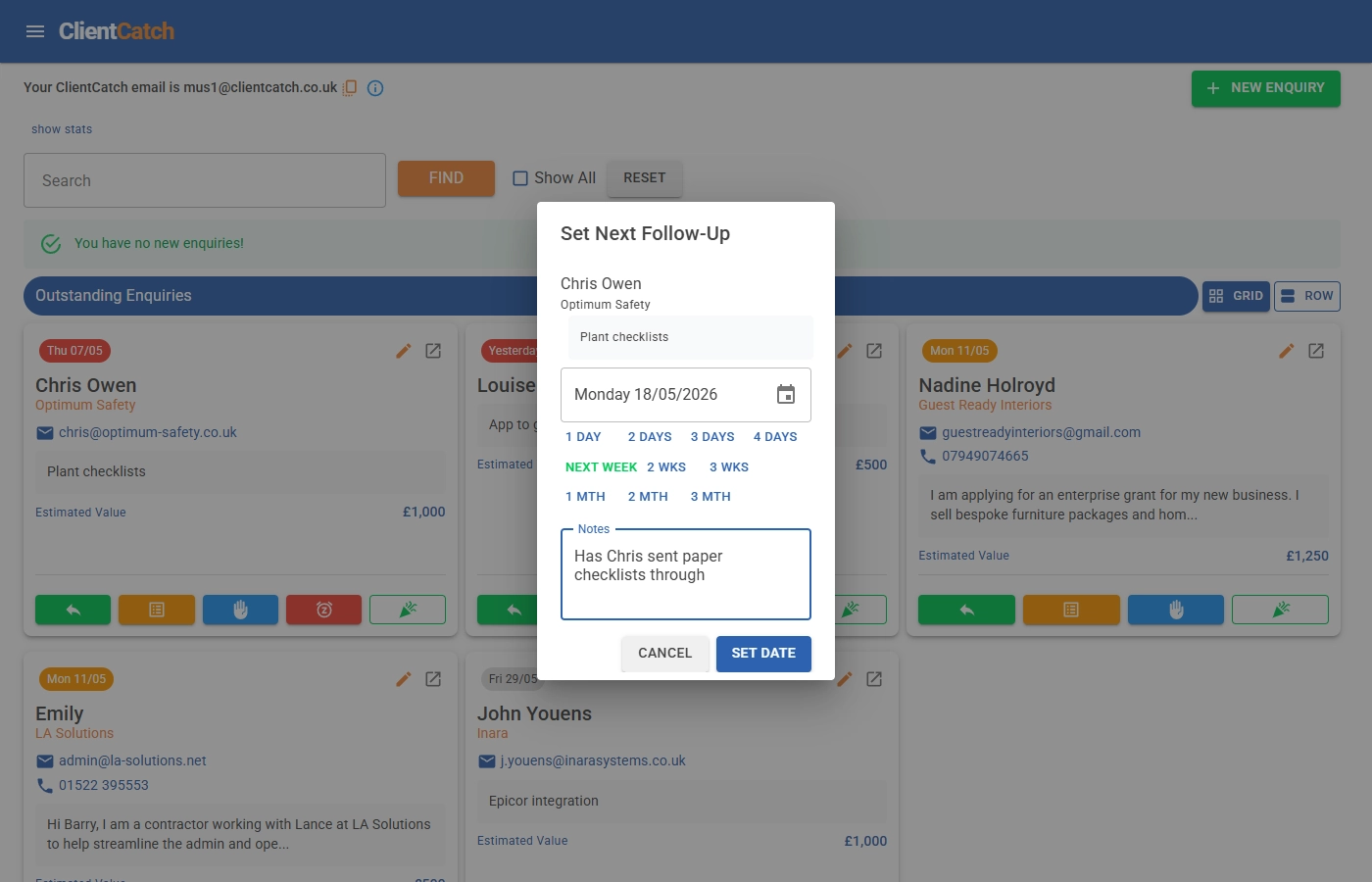The width and height of the screenshot is (1372, 882).
Task: Copy the ClientCatch email address icon
Action: click(x=350, y=87)
